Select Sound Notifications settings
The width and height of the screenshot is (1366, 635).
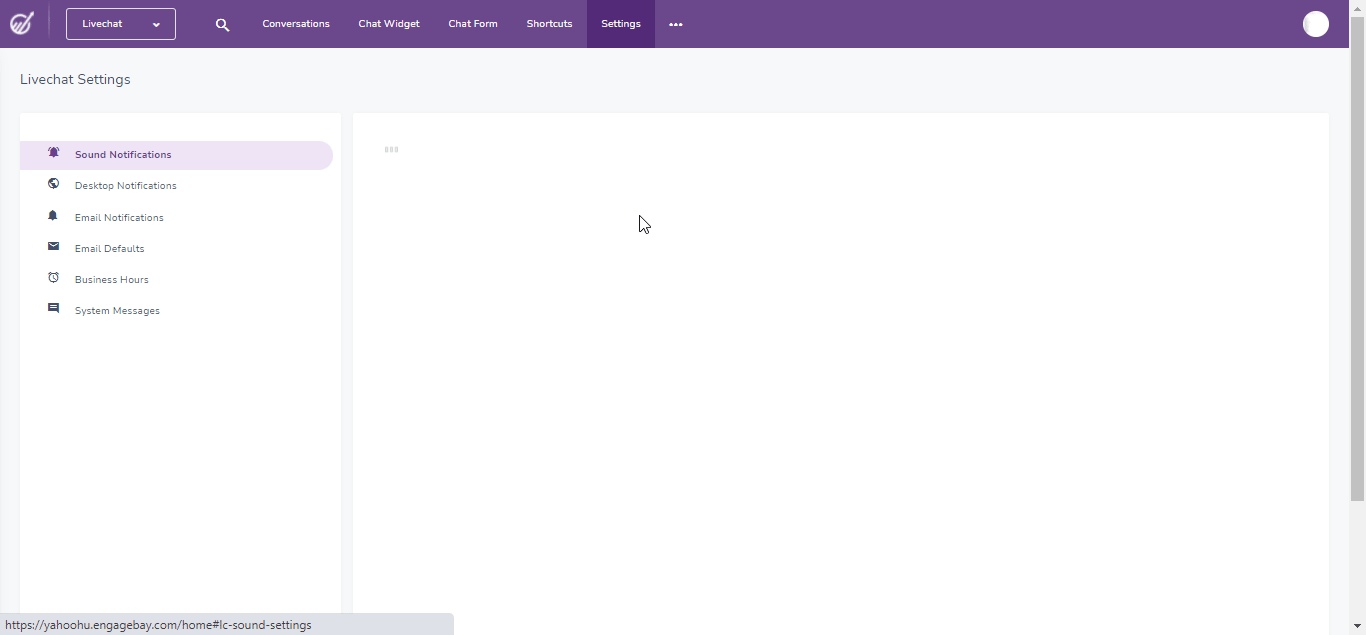point(176,155)
